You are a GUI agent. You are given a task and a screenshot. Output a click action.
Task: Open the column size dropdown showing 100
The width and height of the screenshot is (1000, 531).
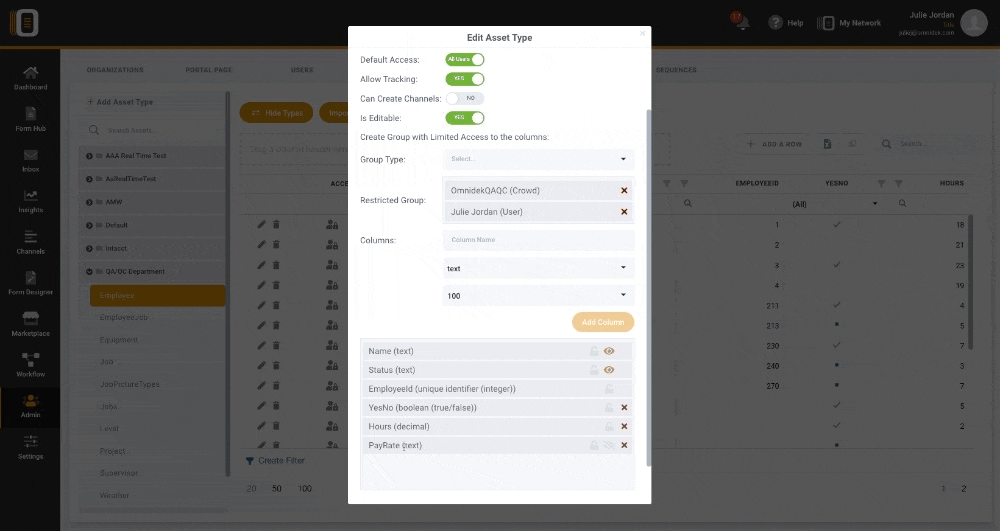(x=539, y=296)
